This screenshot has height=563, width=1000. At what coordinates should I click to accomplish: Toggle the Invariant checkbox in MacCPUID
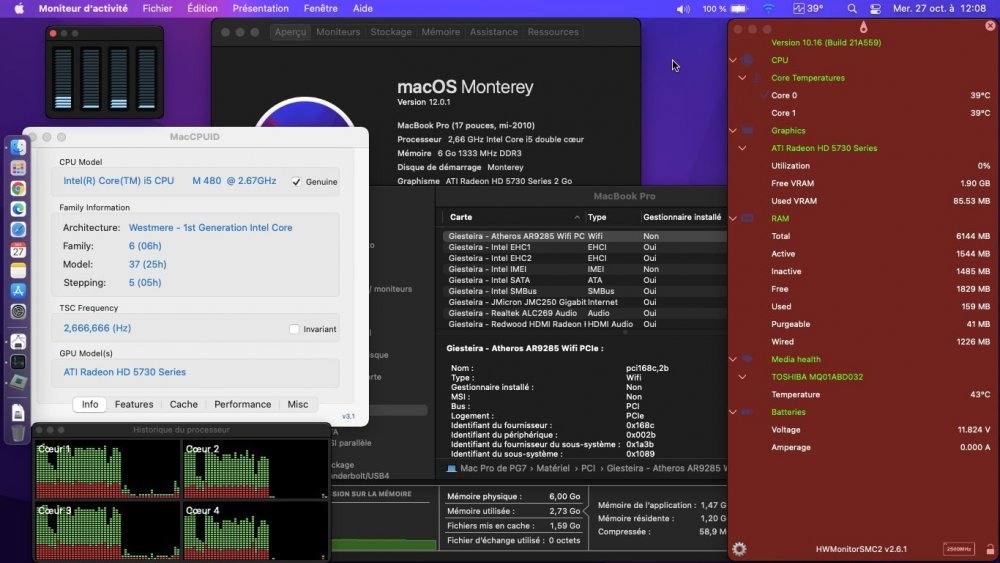(294, 329)
